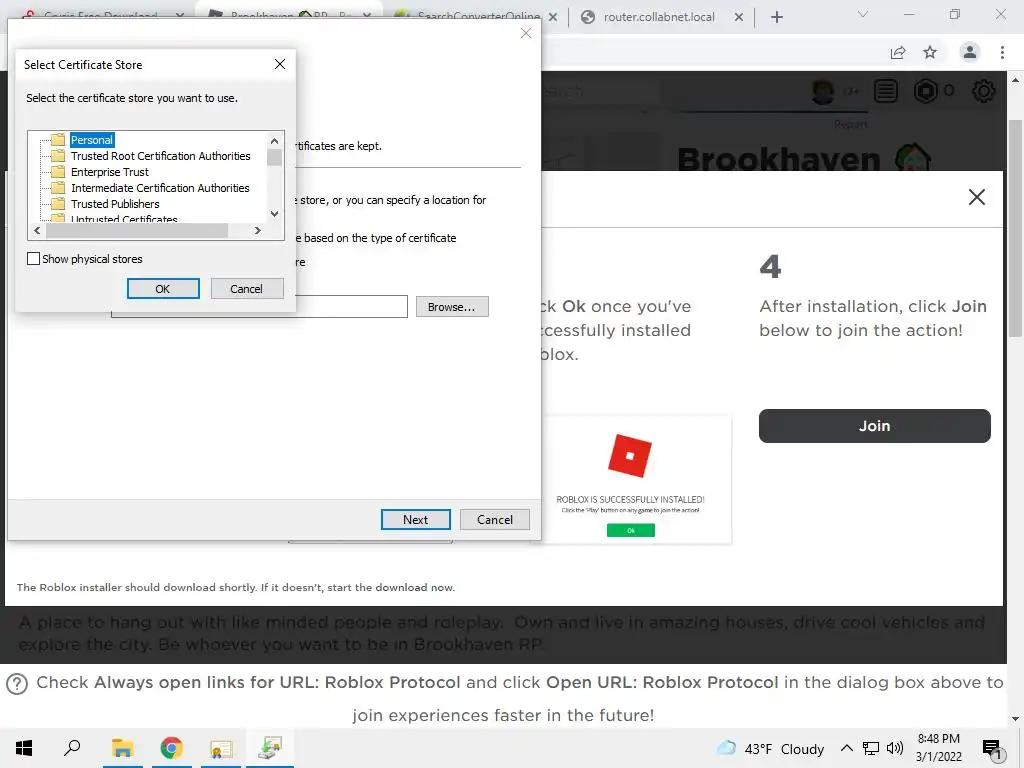This screenshot has width=1024, height=768.
Task: Open the Windows Start menu
Action: (x=24, y=748)
